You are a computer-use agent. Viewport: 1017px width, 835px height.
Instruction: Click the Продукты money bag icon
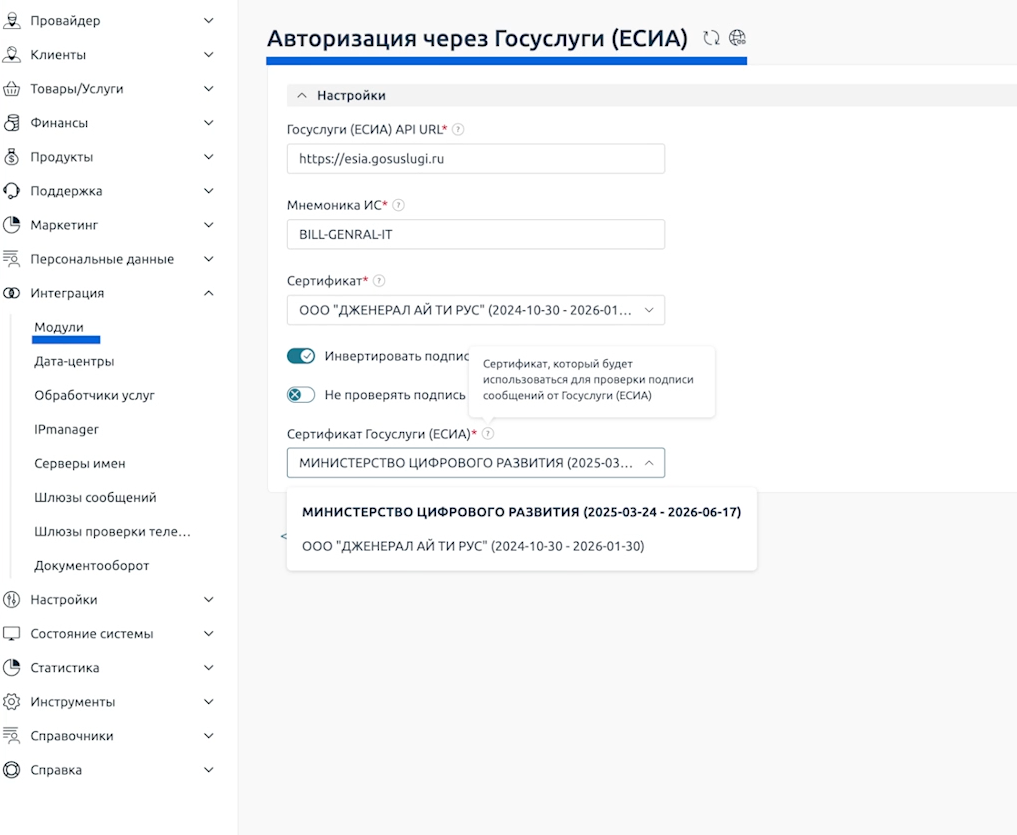(12, 157)
